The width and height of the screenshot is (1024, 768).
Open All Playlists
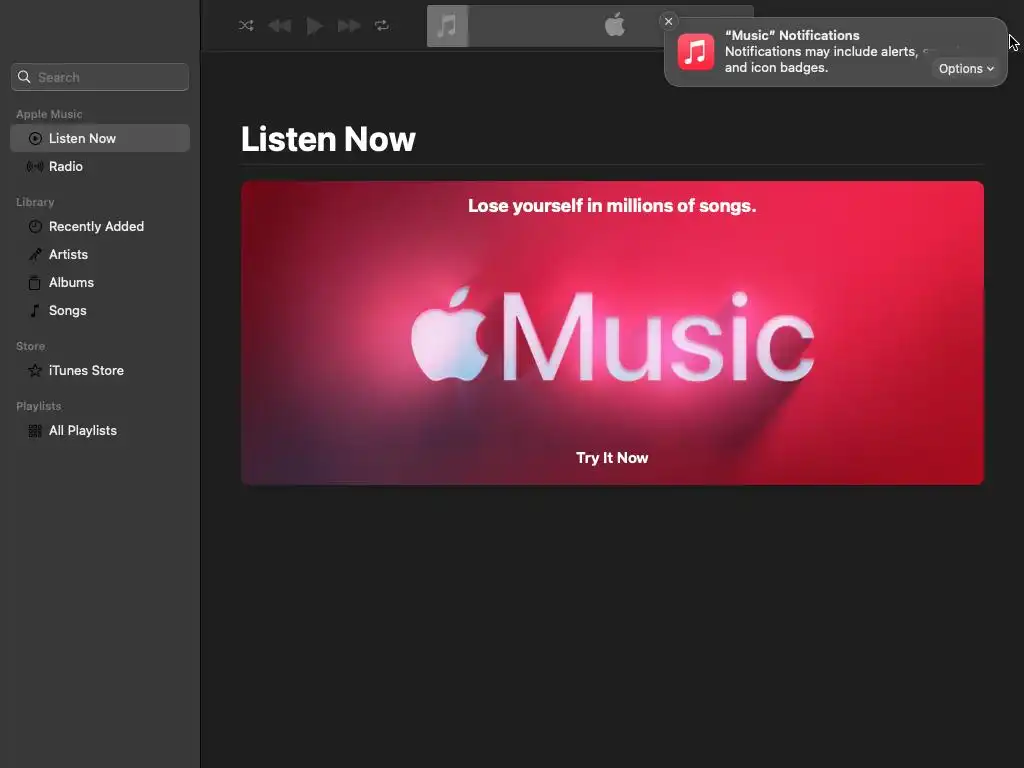coord(100,431)
